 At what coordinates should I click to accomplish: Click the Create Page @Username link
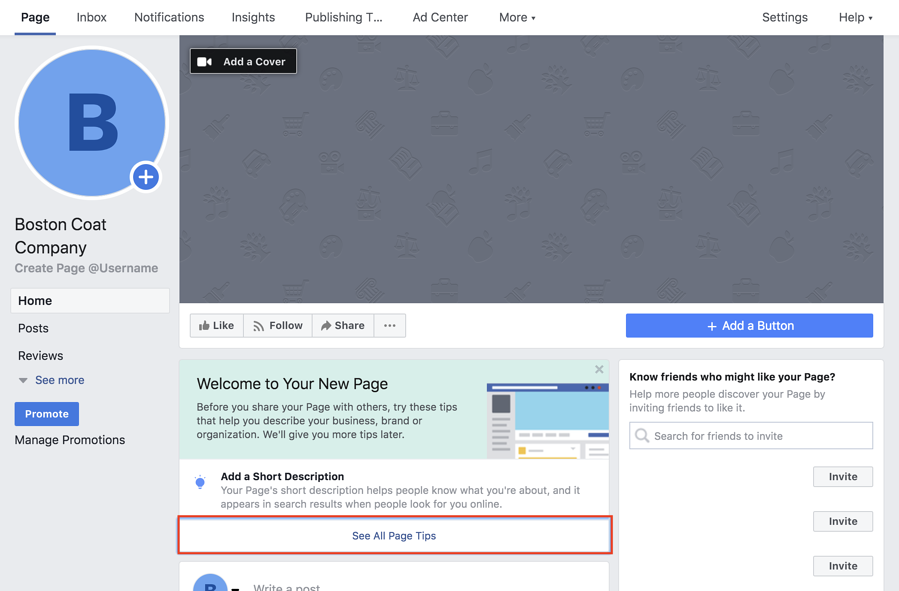[86, 268]
